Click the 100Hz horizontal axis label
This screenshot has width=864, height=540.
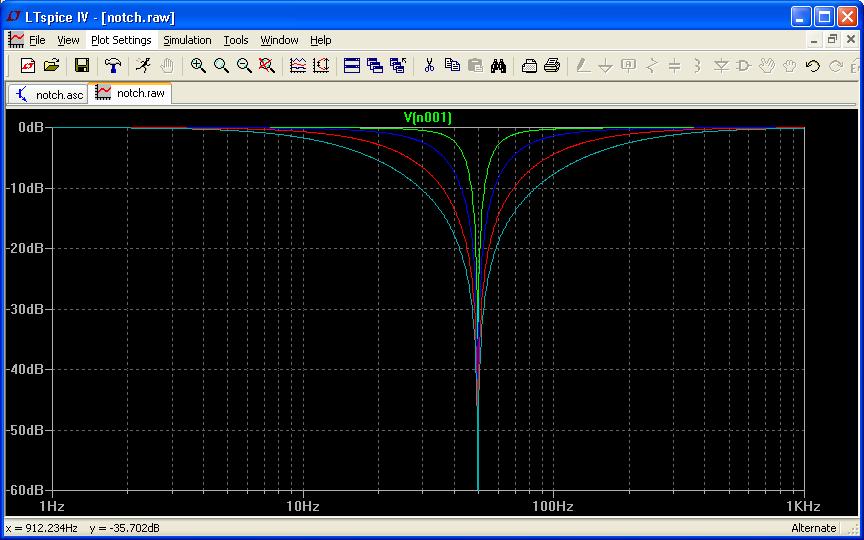[x=553, y=506]
